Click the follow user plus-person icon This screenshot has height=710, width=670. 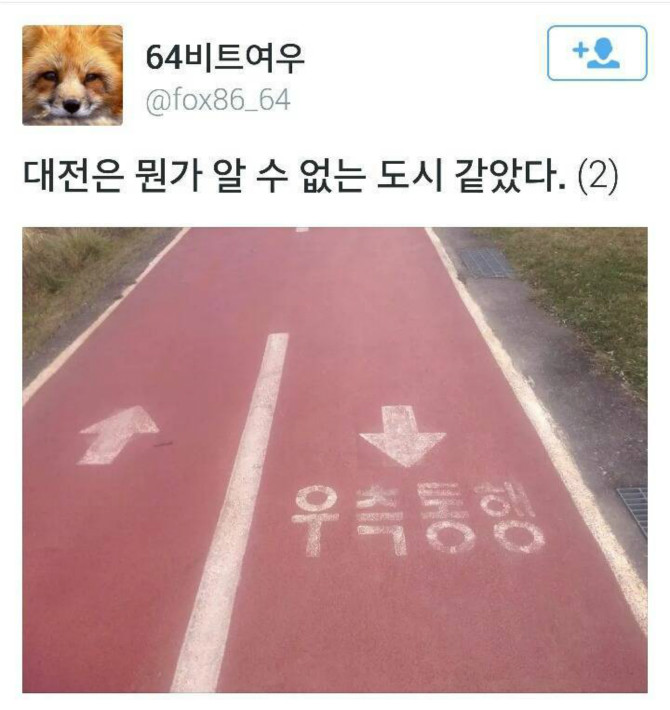(597, 53)
